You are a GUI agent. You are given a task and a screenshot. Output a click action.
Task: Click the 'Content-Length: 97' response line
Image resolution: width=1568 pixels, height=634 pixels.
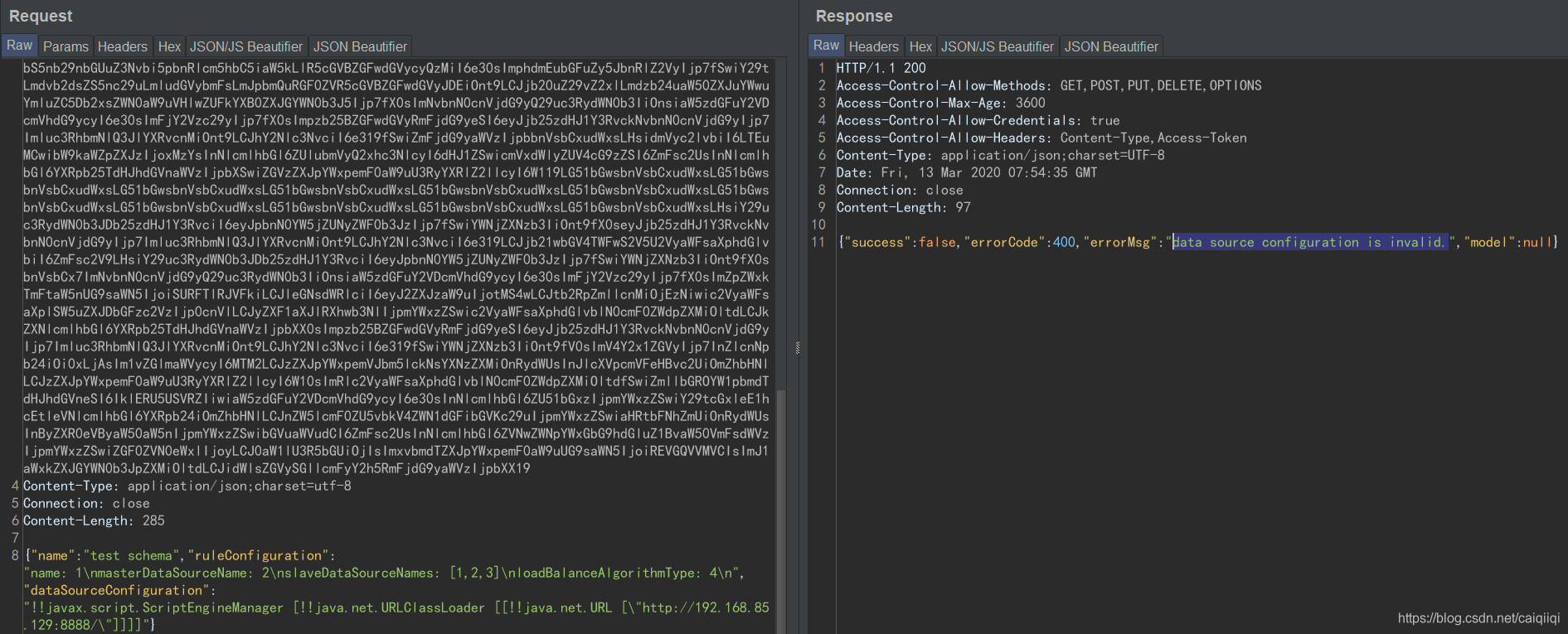[903, 207]
